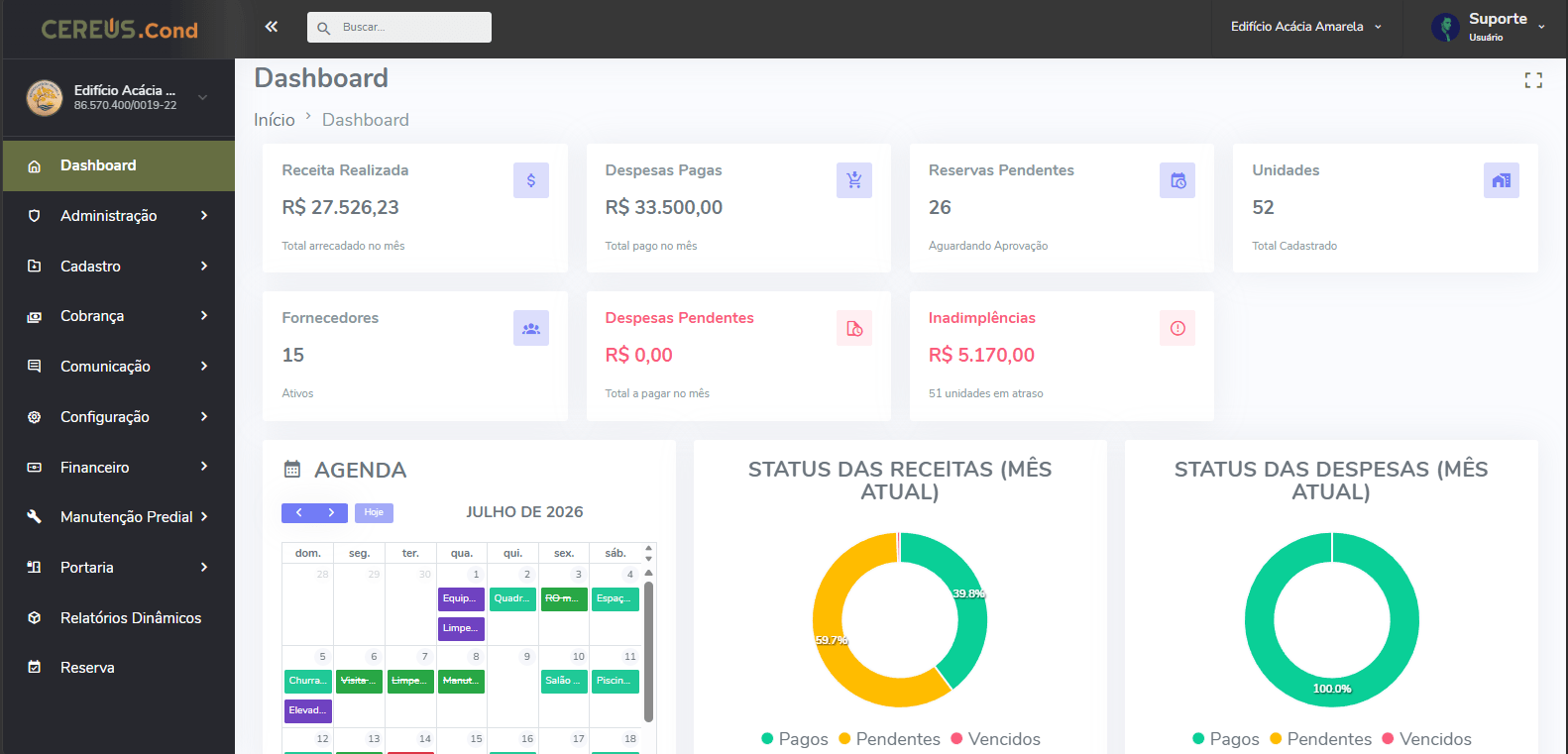The width and height of the screenshot is (1568, 754).
Task: Click the Agenda calendar icon
Action: (x=292, y=470)
